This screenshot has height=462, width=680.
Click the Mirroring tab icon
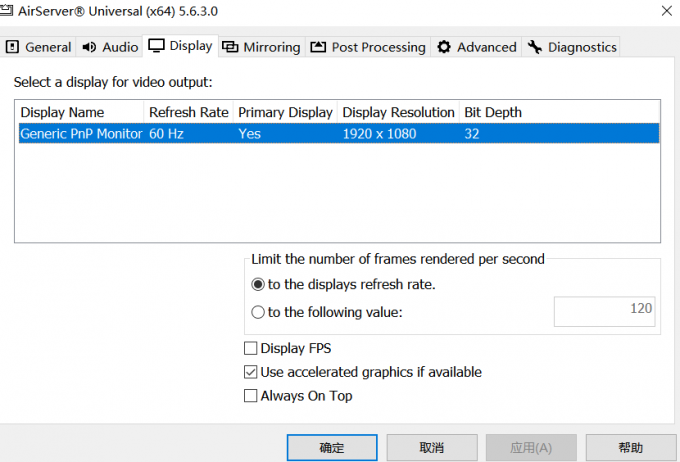coord(230,47)
